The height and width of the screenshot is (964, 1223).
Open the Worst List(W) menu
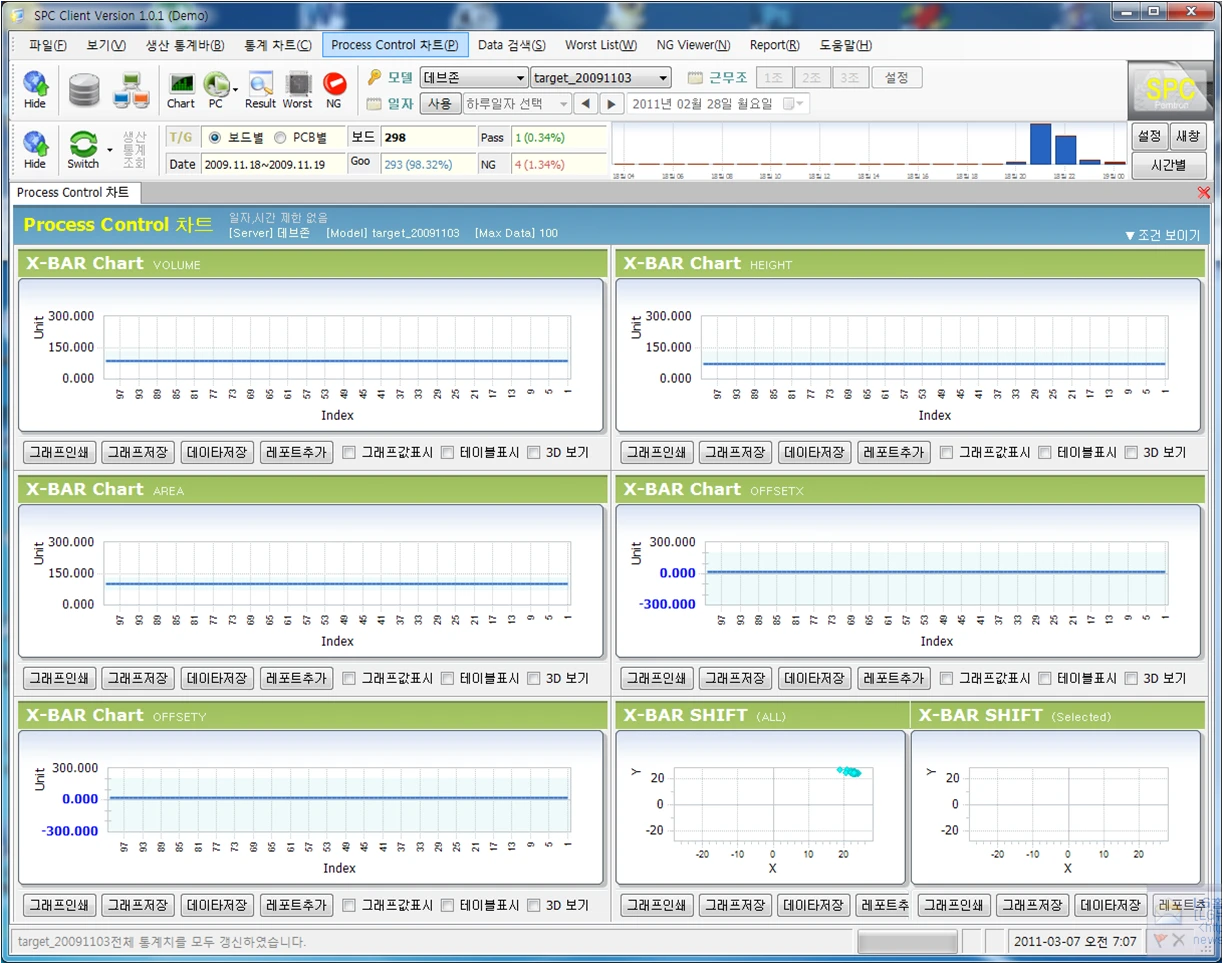coord(601,45)
